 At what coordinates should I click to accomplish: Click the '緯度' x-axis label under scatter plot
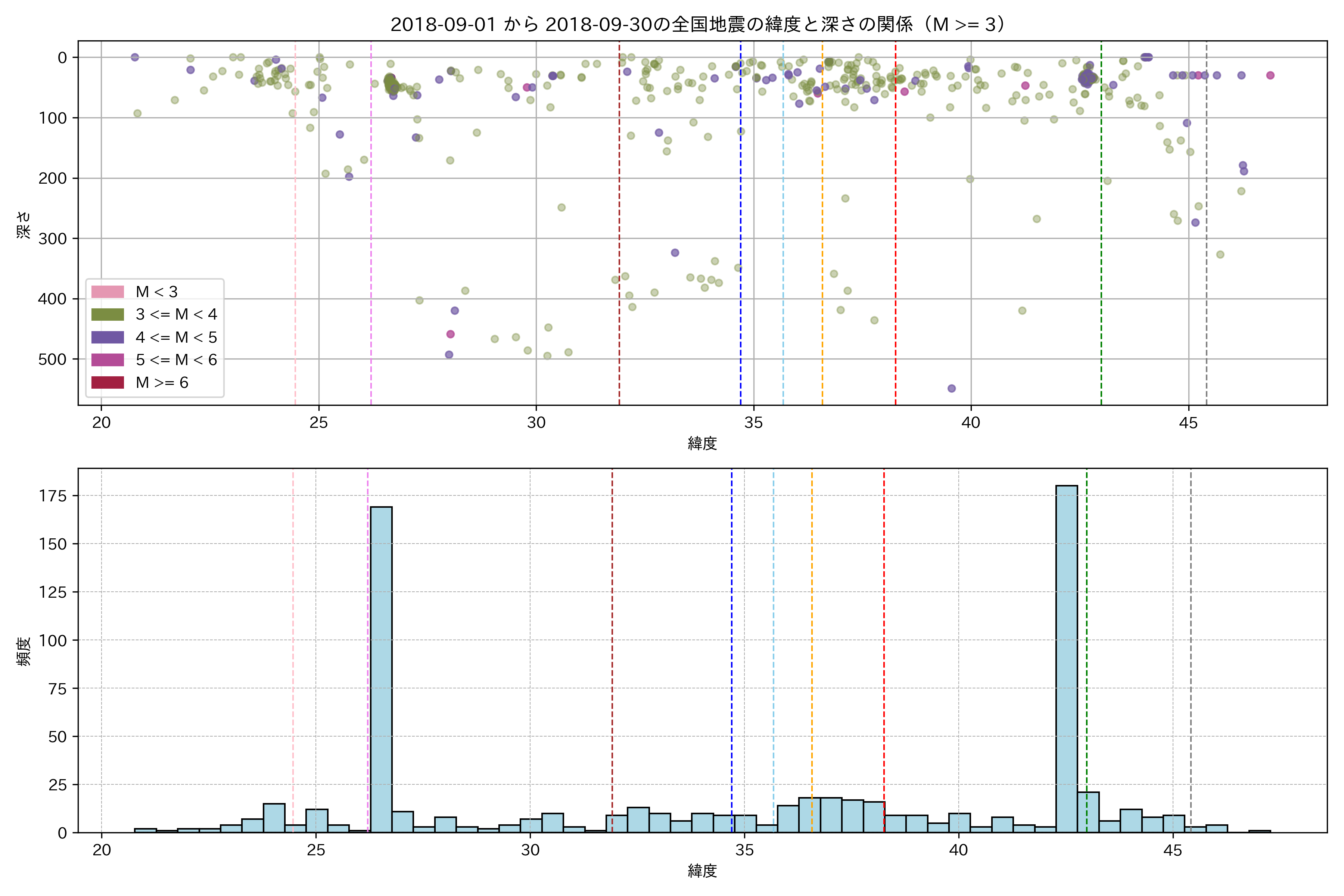pos(702,443)
